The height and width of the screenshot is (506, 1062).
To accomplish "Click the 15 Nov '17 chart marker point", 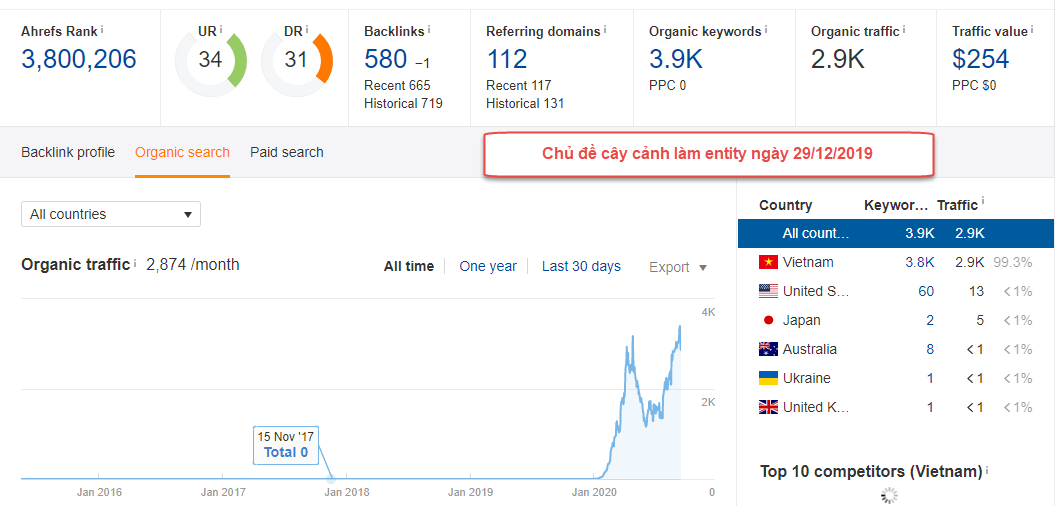I will pyautogui.click(x=331, y=479).
